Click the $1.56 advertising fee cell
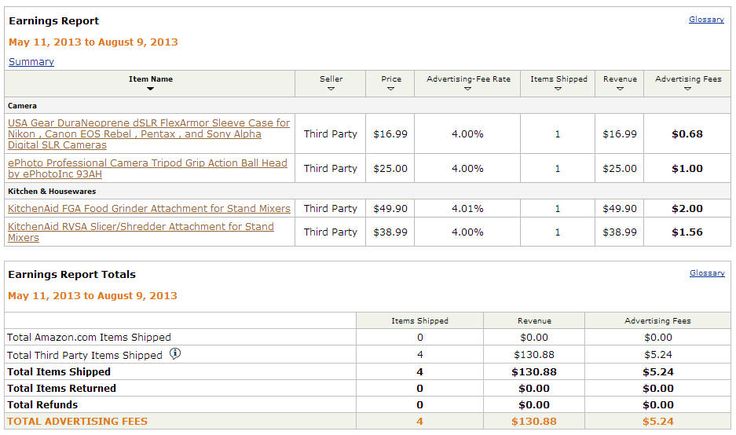The image size is (736, 435). (687, 232)
